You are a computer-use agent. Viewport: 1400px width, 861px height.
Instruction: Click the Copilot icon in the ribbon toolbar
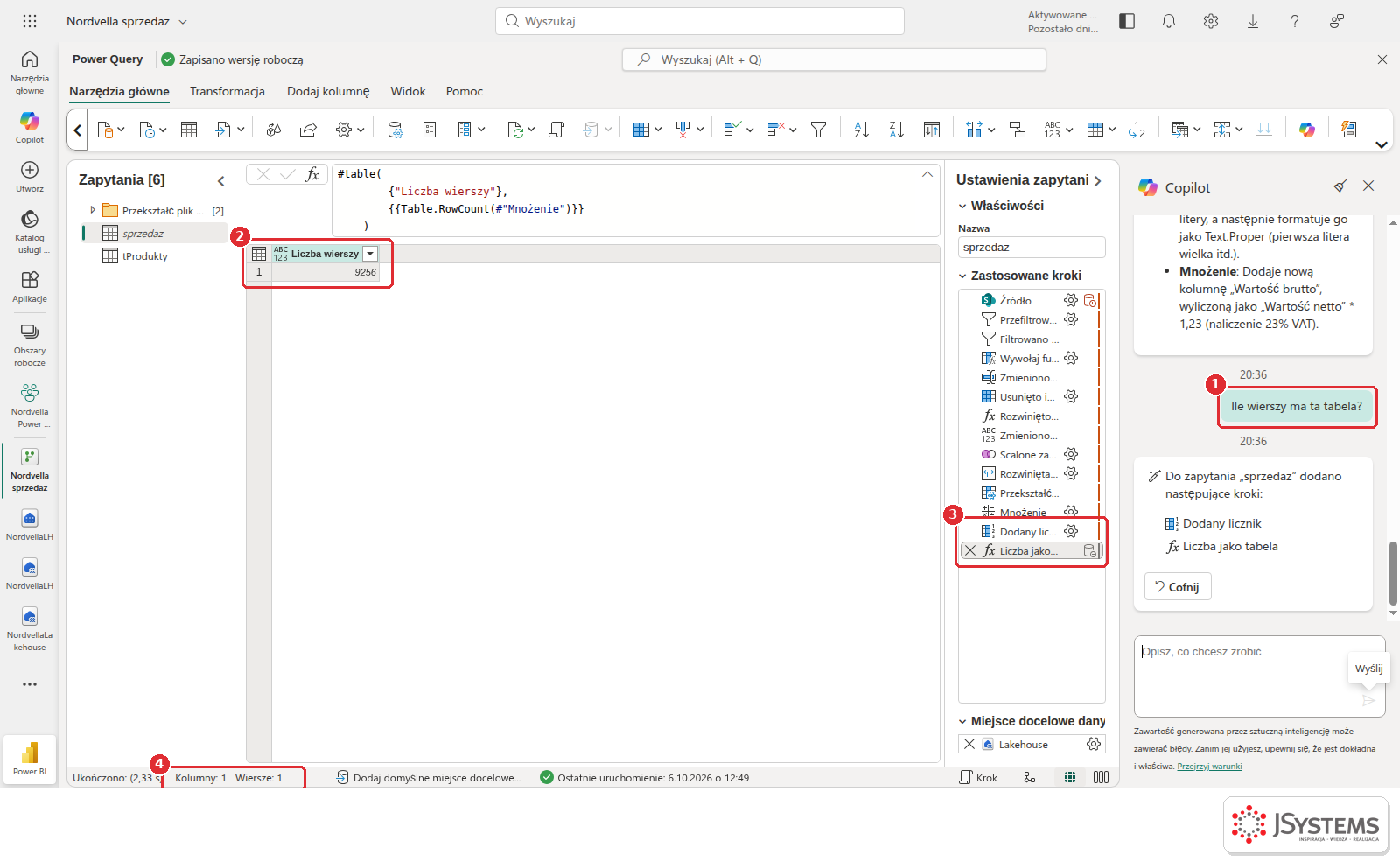[x=1306, y=129]
